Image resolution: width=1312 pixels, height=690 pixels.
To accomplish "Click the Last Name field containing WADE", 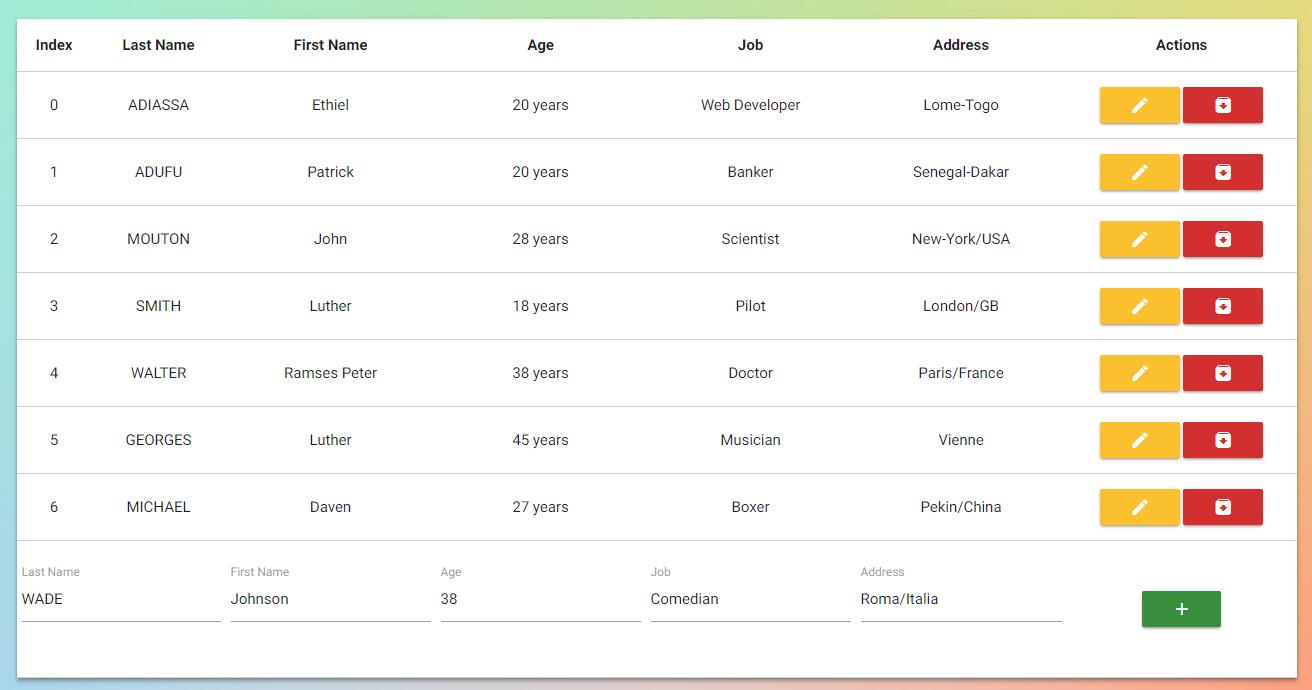I will pyautogui.click(x=120, y=599).
